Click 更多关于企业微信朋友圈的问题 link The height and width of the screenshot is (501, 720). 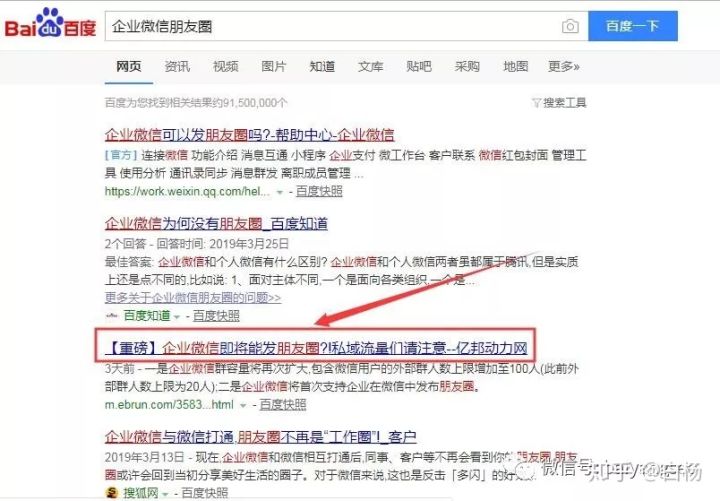point(193,298)
